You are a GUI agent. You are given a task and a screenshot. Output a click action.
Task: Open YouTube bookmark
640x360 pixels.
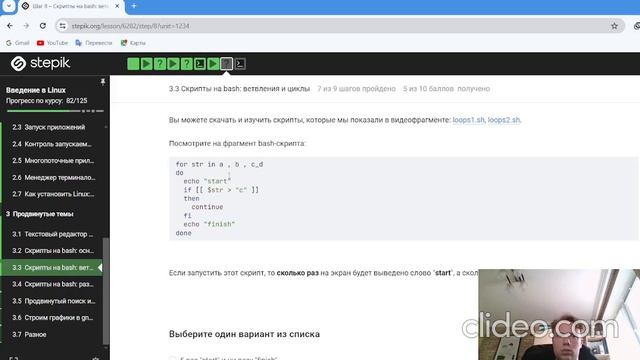tap(52, 43)
